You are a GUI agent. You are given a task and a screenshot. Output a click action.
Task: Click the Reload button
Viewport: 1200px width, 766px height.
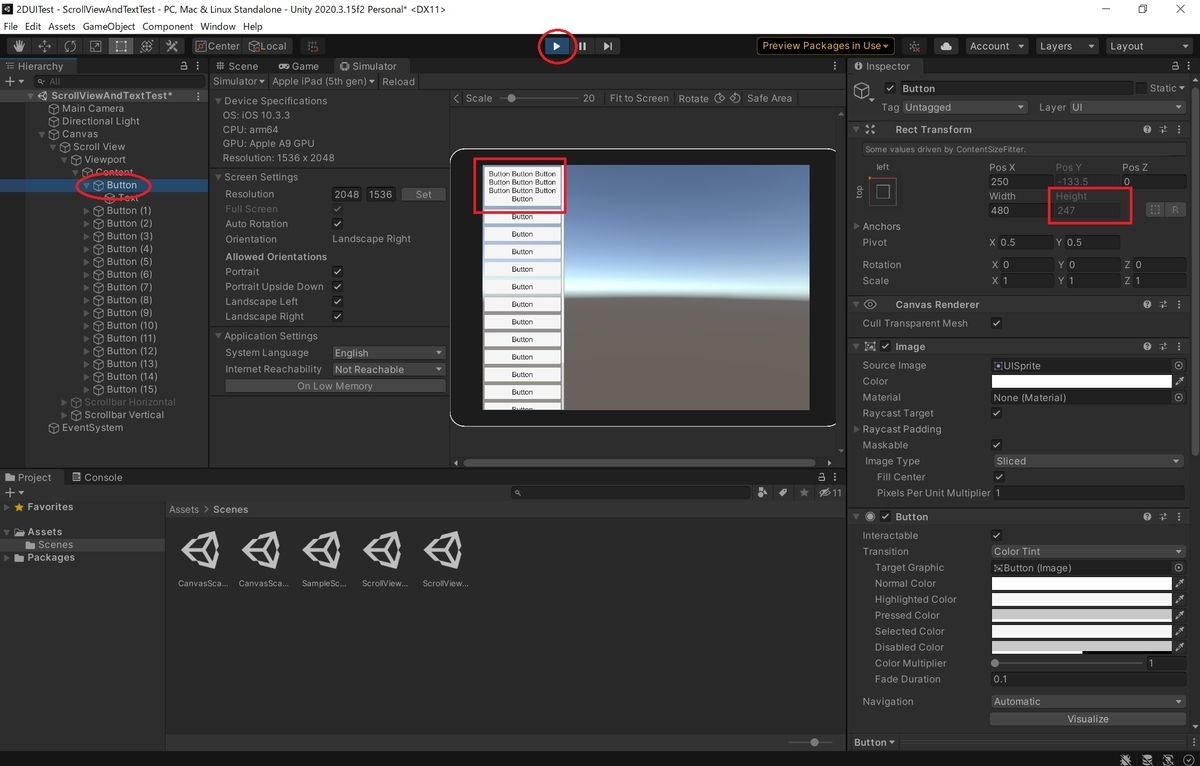coord(398,82)
